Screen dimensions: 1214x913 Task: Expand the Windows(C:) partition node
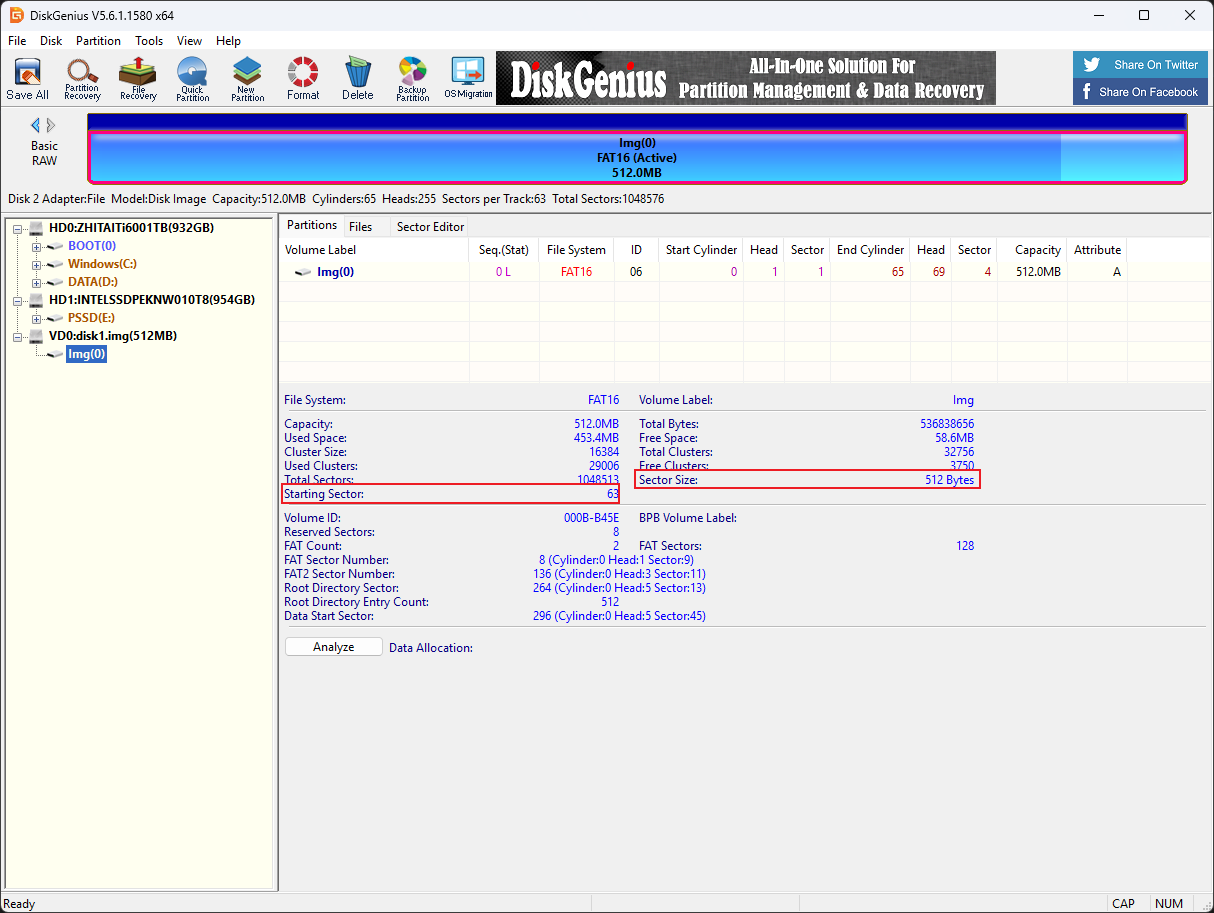point(37,264)
